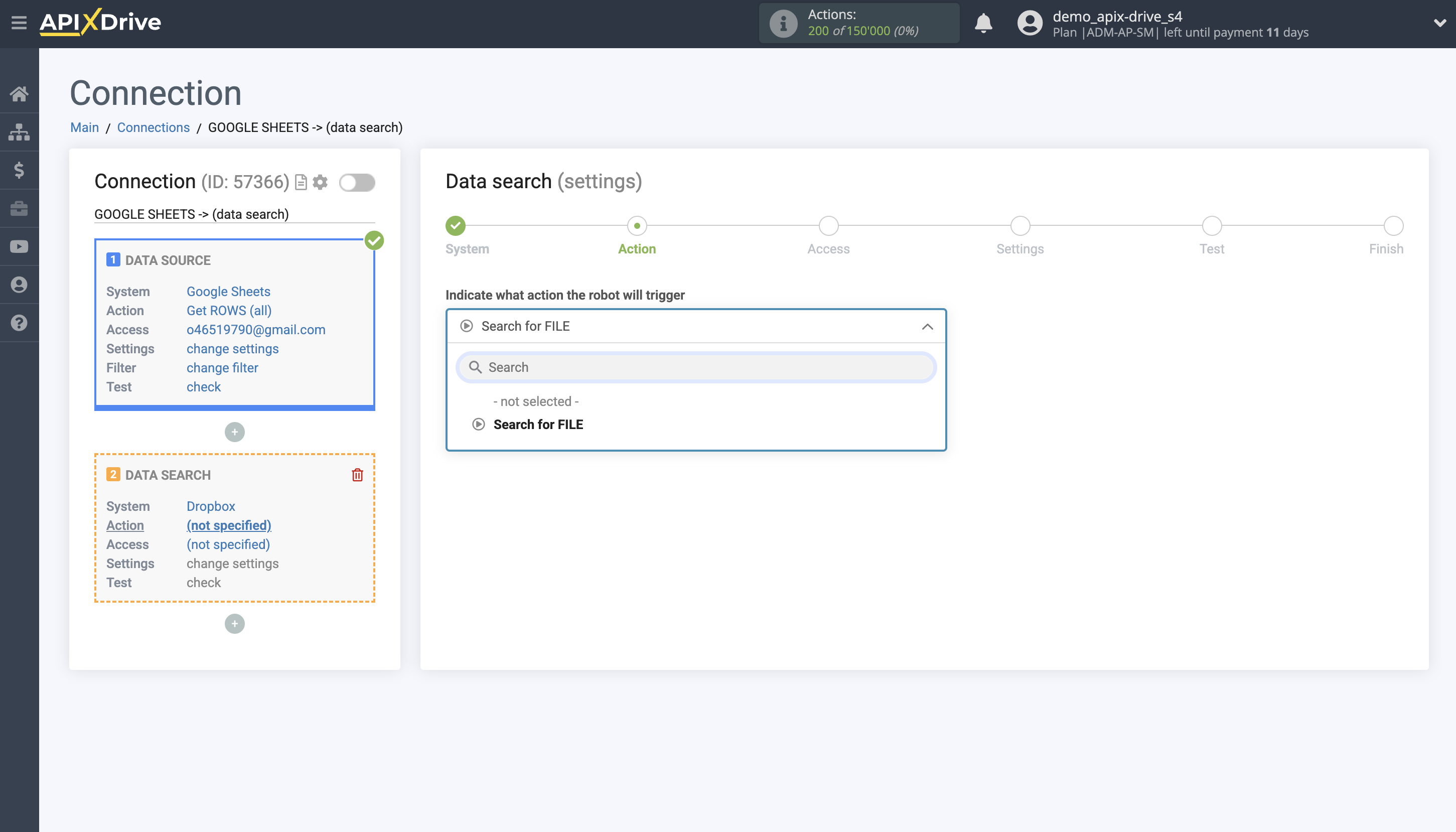Enable the connection activation toggle
This screenshot has height=832, width=1456.
tap(358, 182)
